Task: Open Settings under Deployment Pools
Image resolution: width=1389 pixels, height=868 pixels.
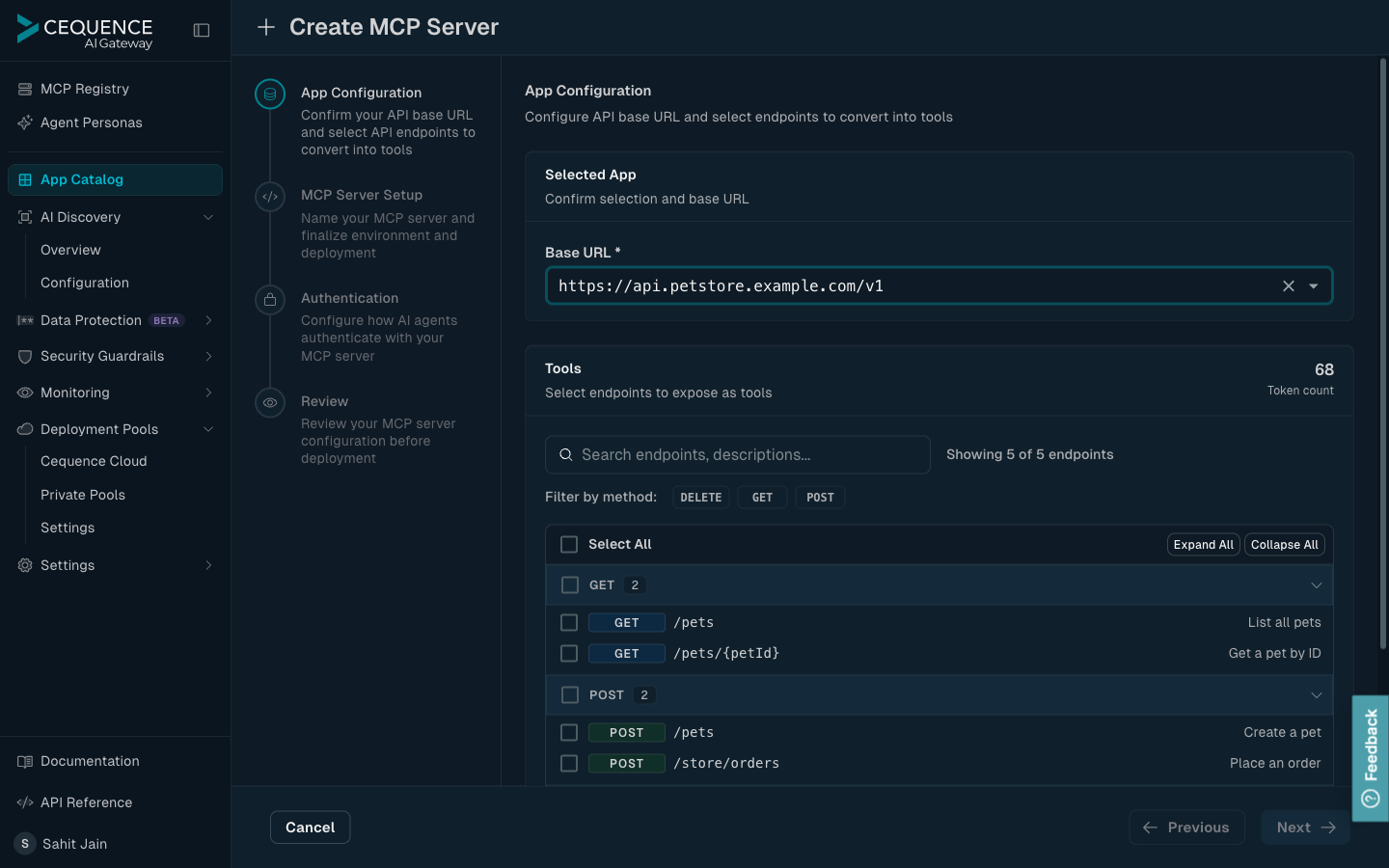Action: (x=68, y=528)
